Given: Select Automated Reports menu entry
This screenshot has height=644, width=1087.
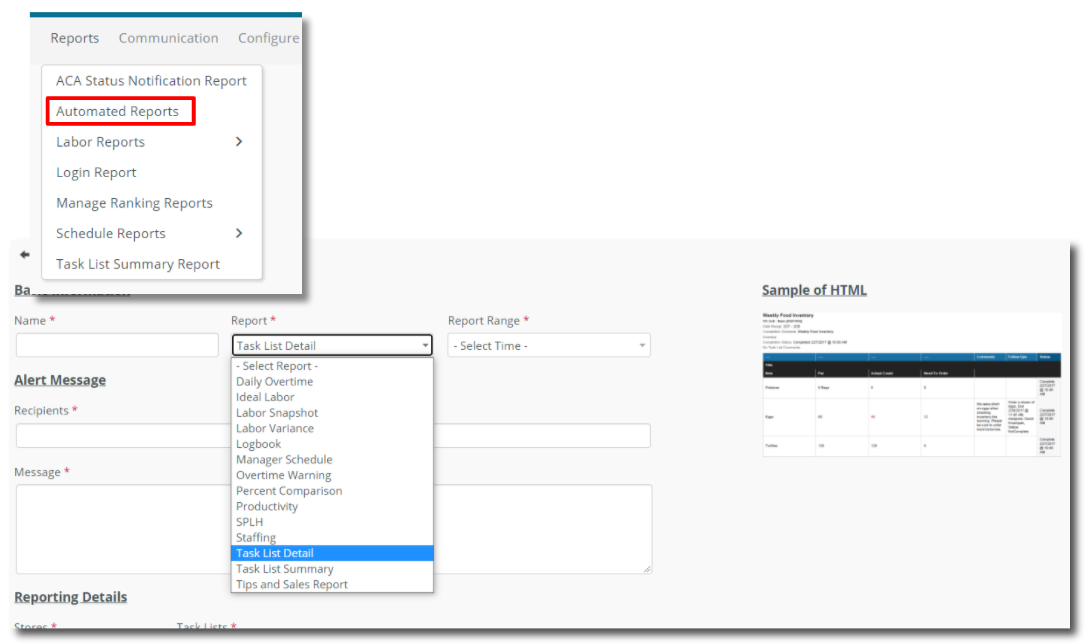Looking at the screenshot, I should [x=118, y=111].
